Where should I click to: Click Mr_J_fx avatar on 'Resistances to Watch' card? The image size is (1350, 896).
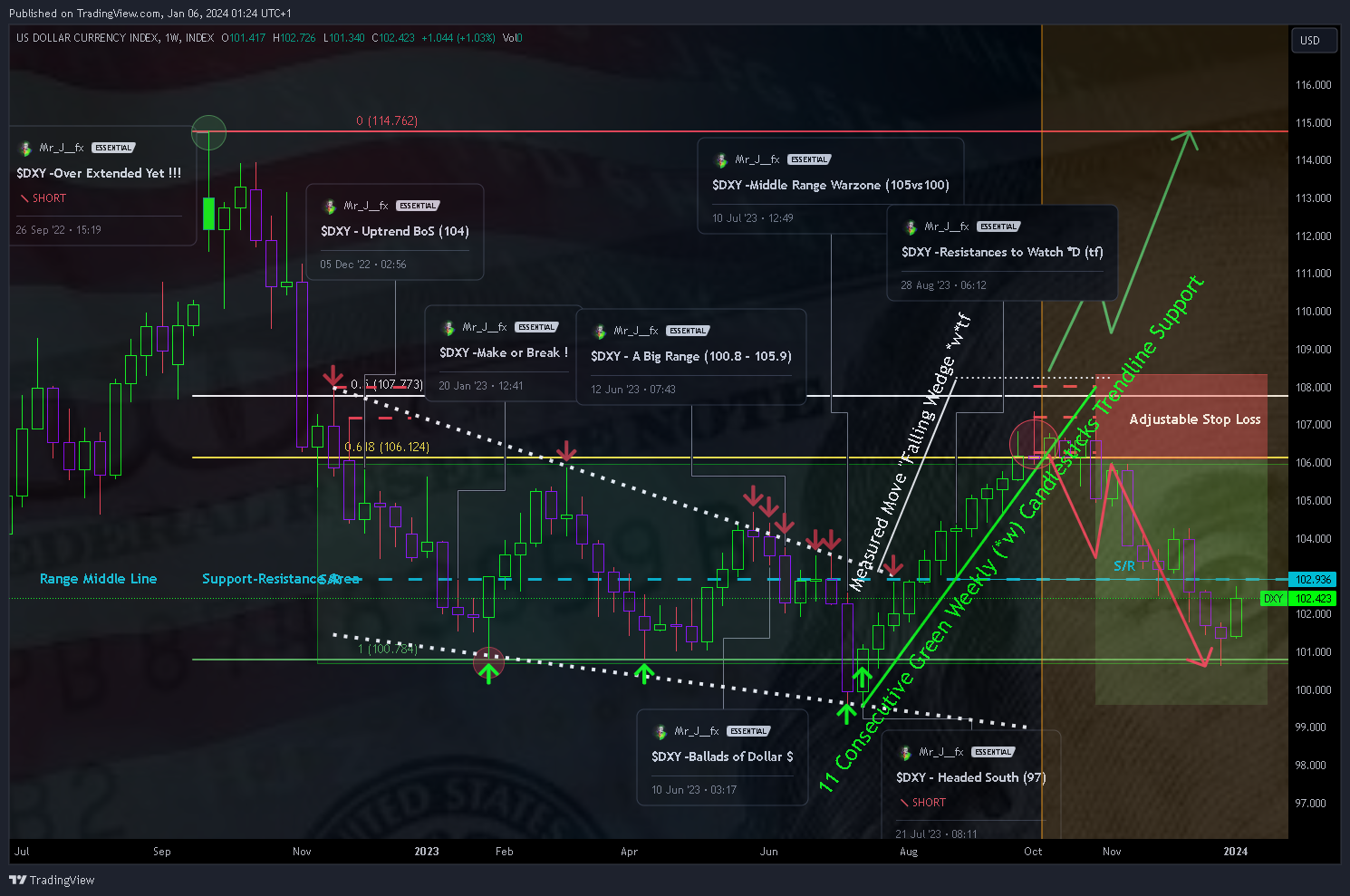pyautogui.click(x=910, y=226)
